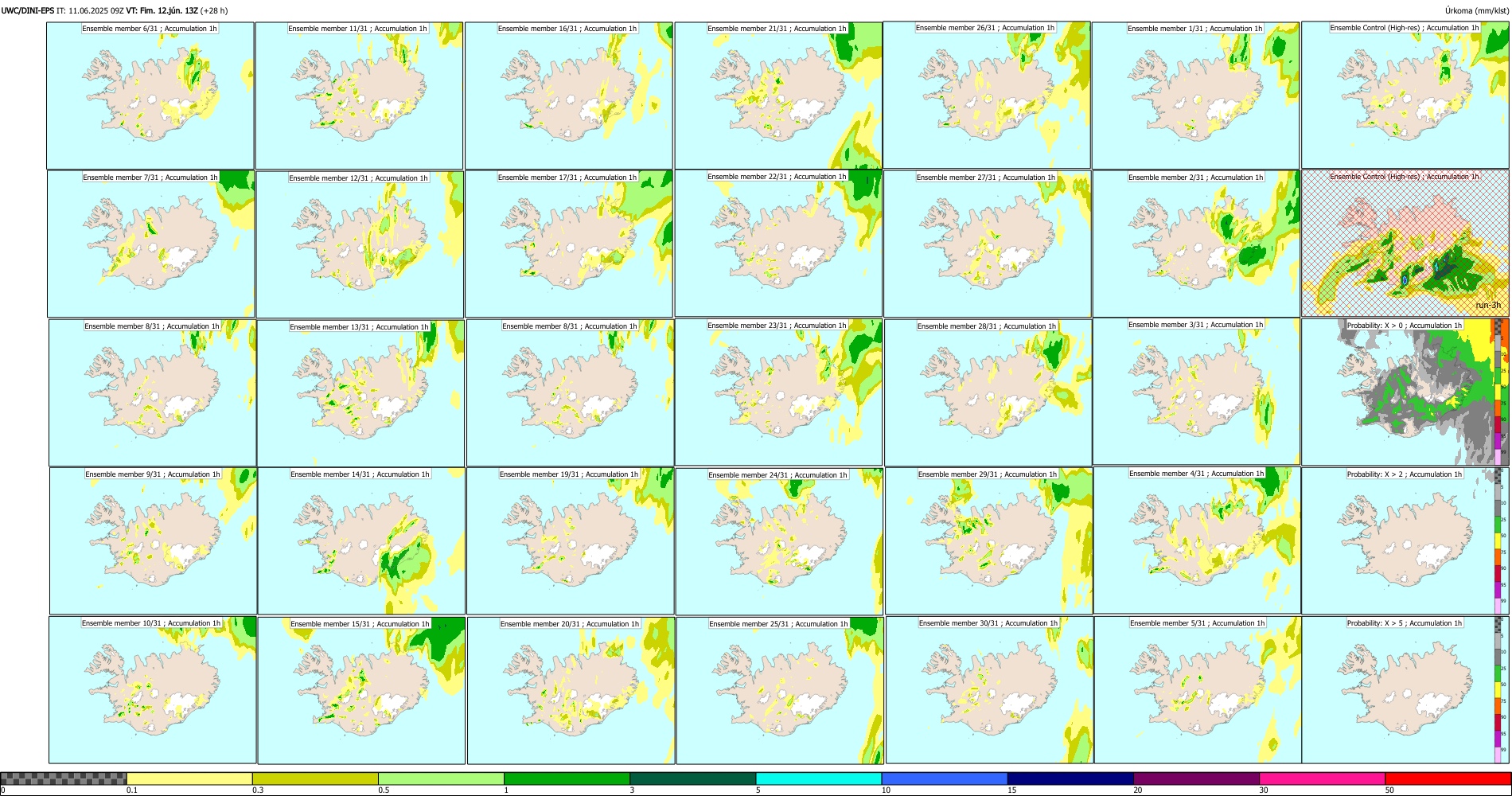Image resolution: width=1512 pixels, height=796 pixels.
Task: Click the 'VT: Fim. 12.jún. 13Z' valid time
Action: 162,11
